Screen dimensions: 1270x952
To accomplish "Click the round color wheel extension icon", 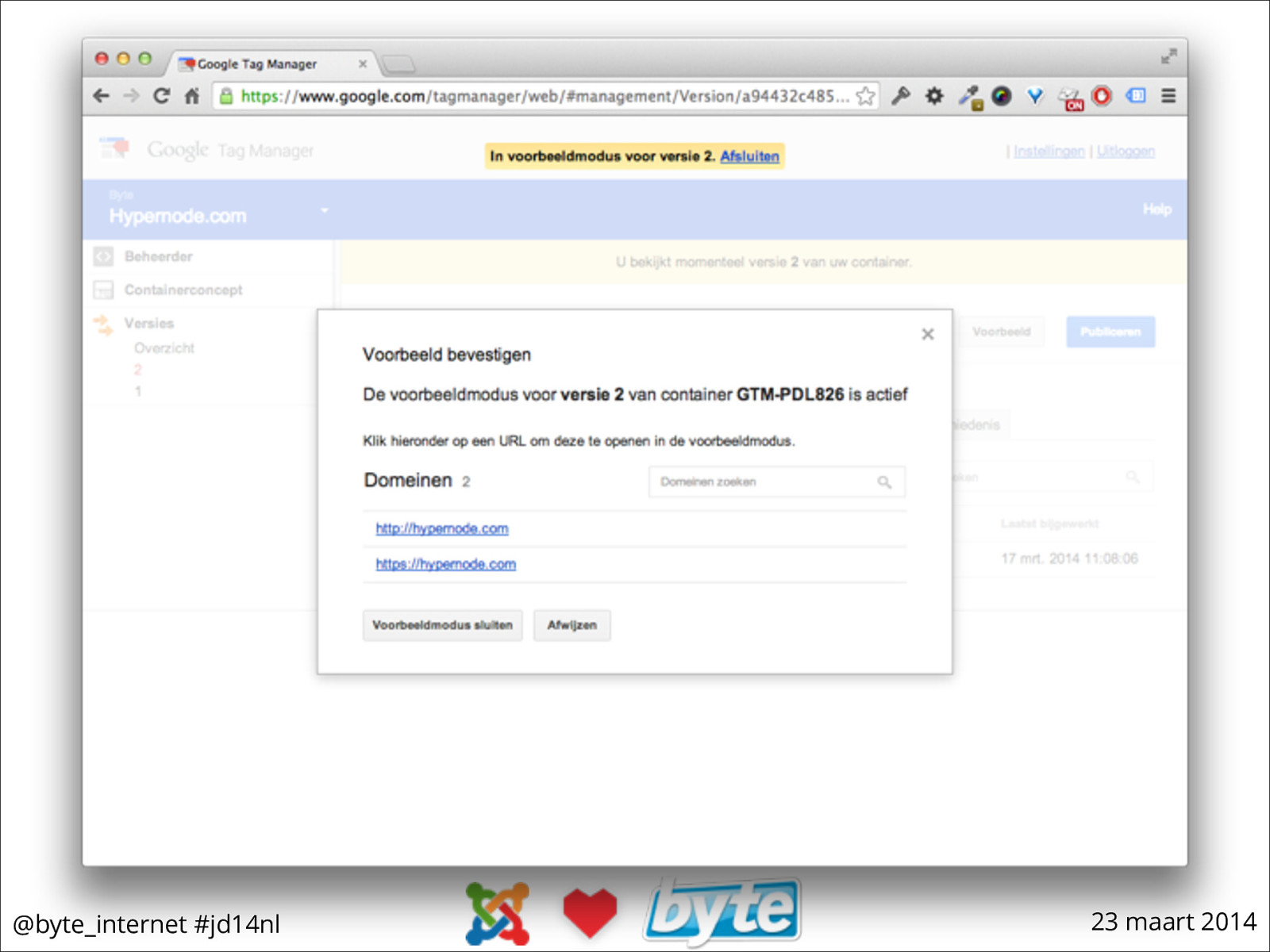I will 1002,96.
